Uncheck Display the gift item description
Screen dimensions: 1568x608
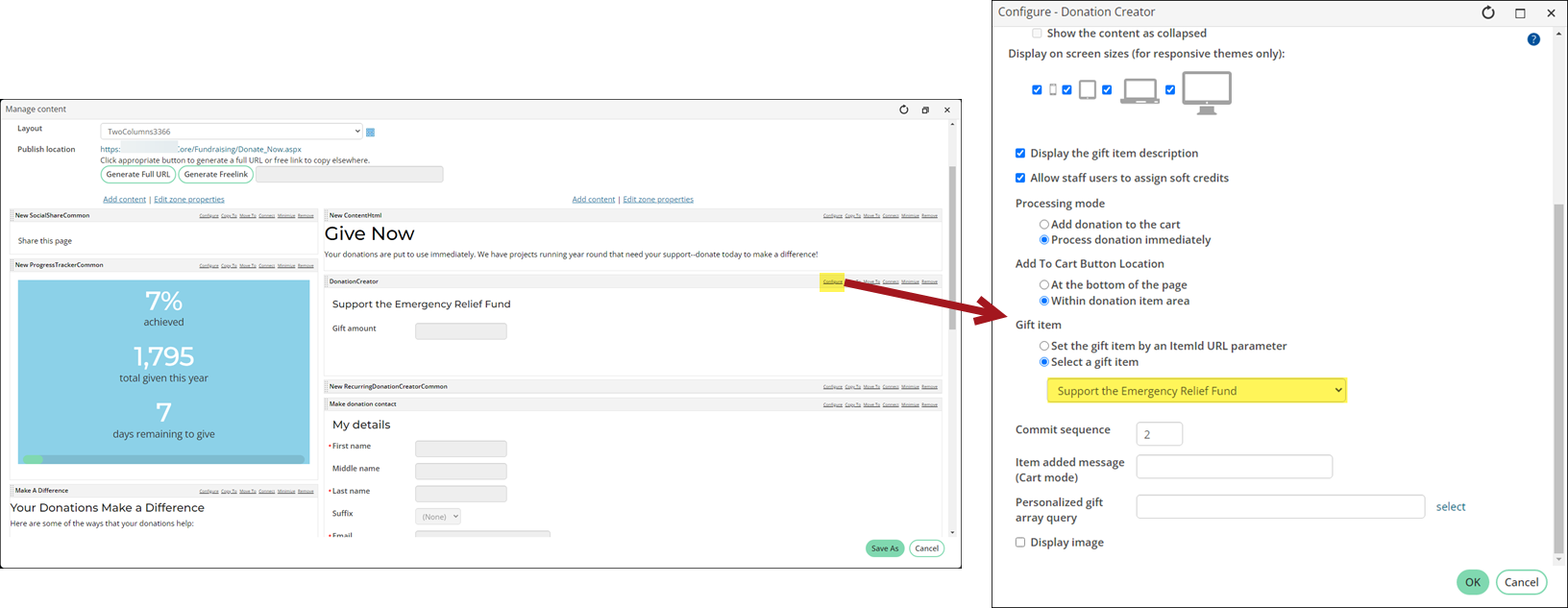[x=1020, y=153]
